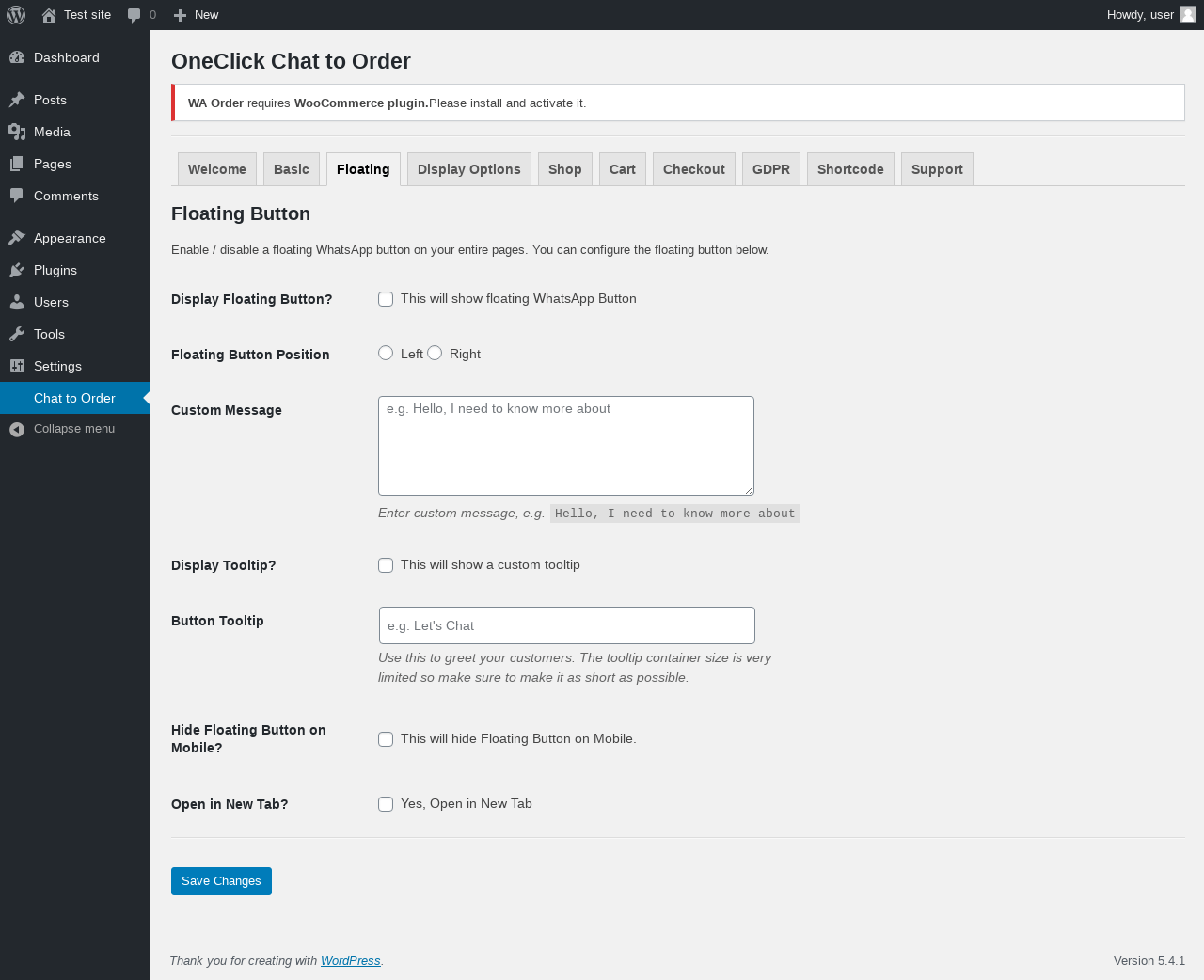Click the Media icon in sidebar
The height and width of the screenshot is (980, 1204).
click(17, 132)
